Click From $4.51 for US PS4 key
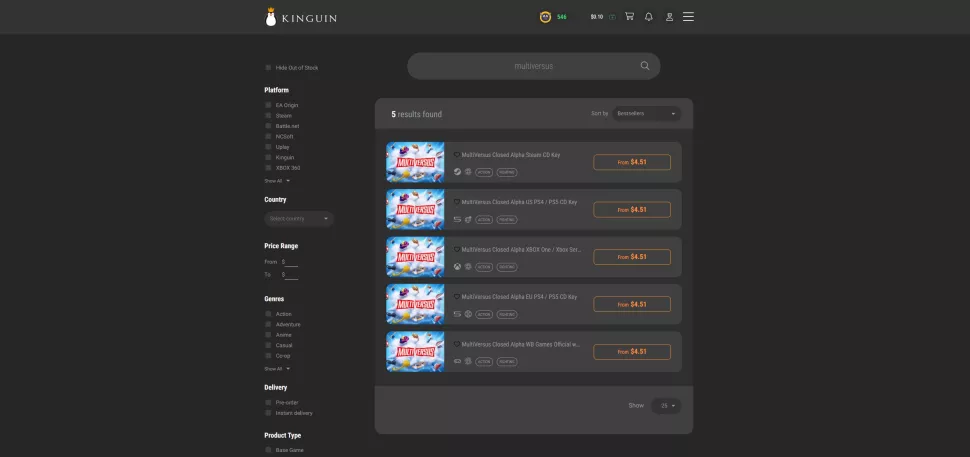This screenshot has width=970, height=457. pos(631,210)
